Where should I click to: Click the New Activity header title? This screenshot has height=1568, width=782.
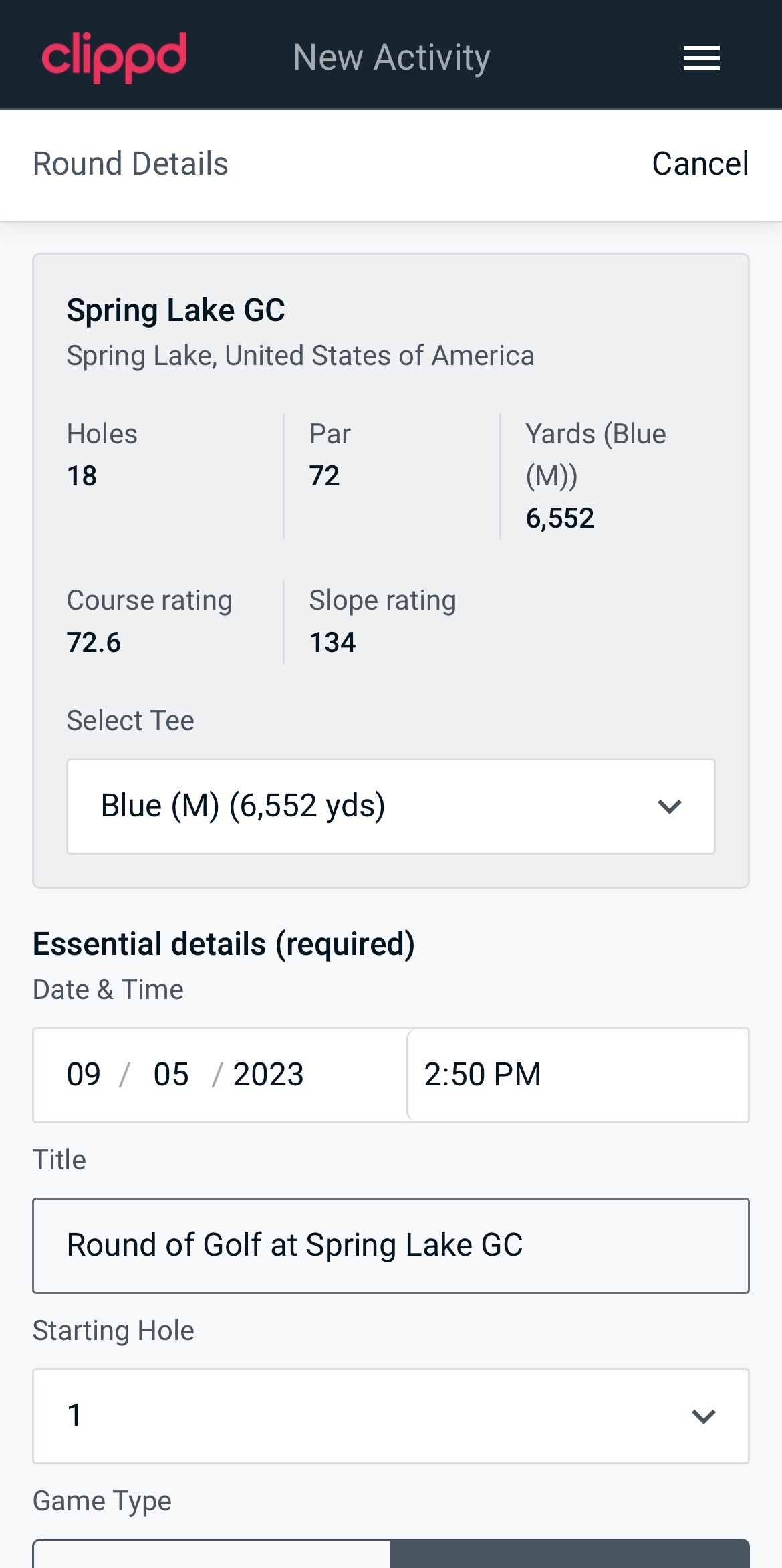click(392, 58)
